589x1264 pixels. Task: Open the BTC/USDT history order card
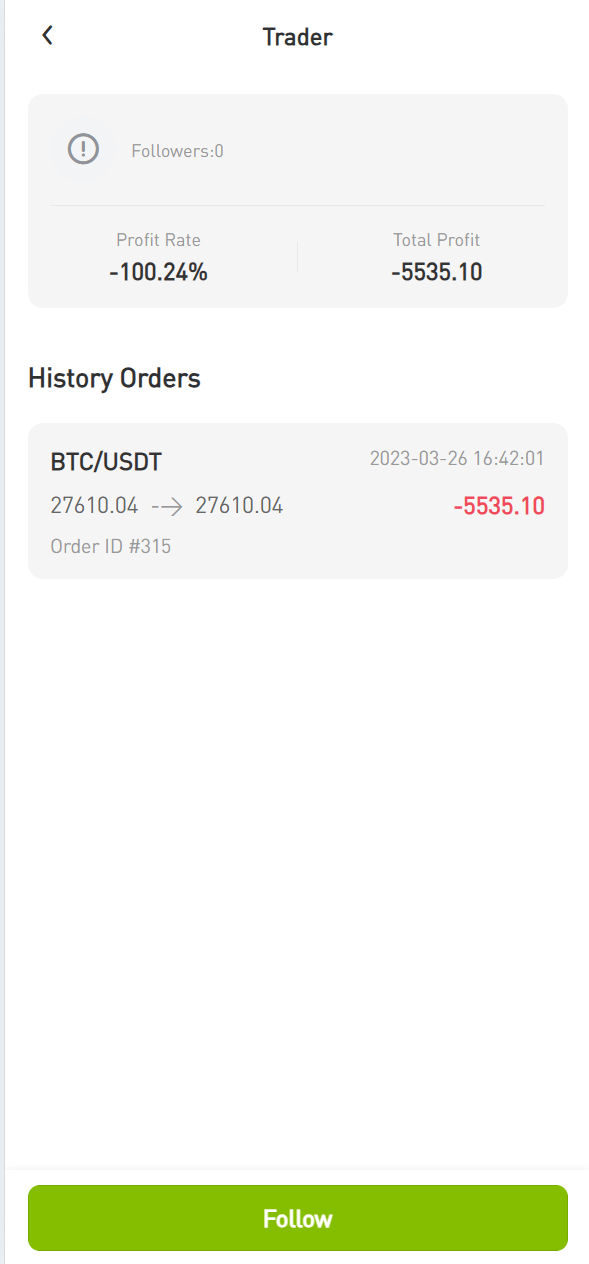pos(298,501)
